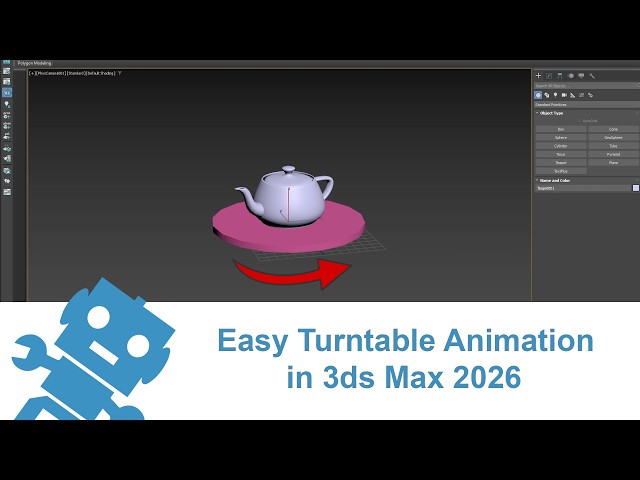Click the light bulb left toolbar icon
Screen dimensions: 640x480
click(7, 104)
